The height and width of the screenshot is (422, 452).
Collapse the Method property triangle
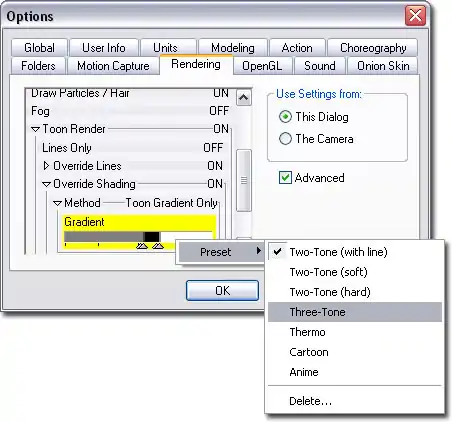[x=57, y=203]
